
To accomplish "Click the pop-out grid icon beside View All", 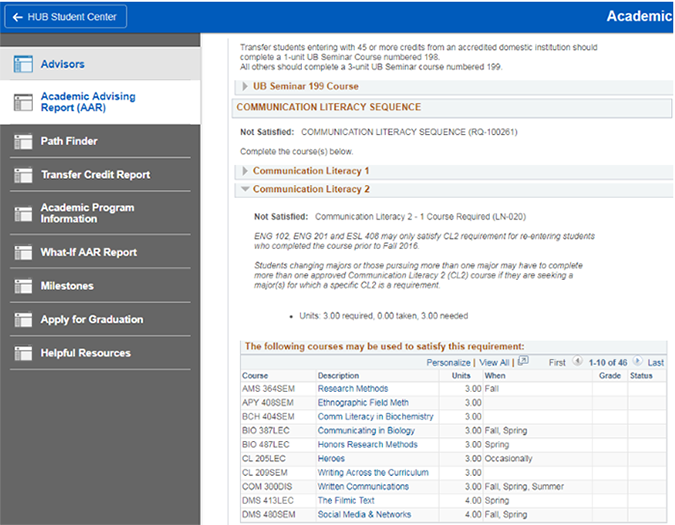I will point(523,362).
